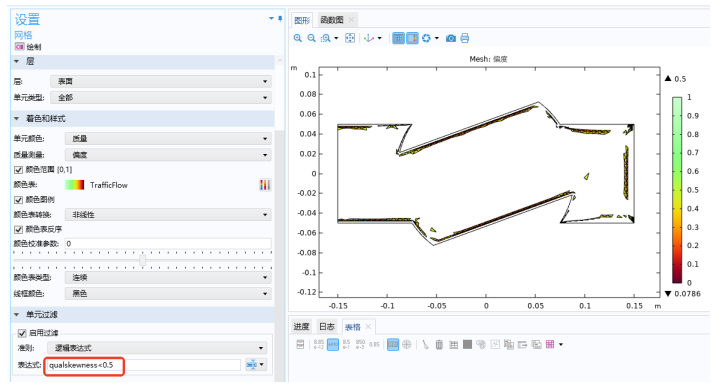Open the zoom box dropdown arrow

coord(336,38)
